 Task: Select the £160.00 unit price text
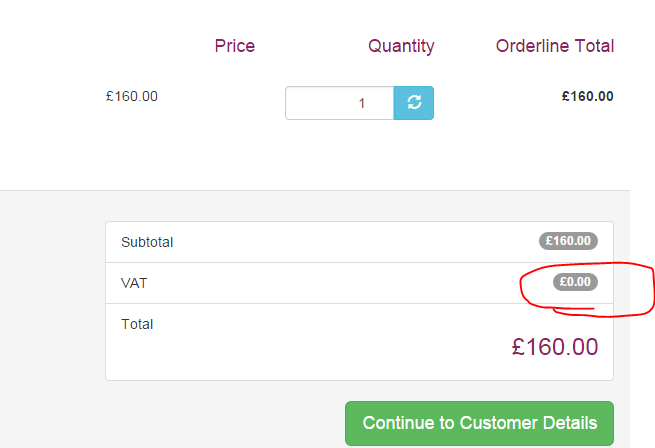132,97
